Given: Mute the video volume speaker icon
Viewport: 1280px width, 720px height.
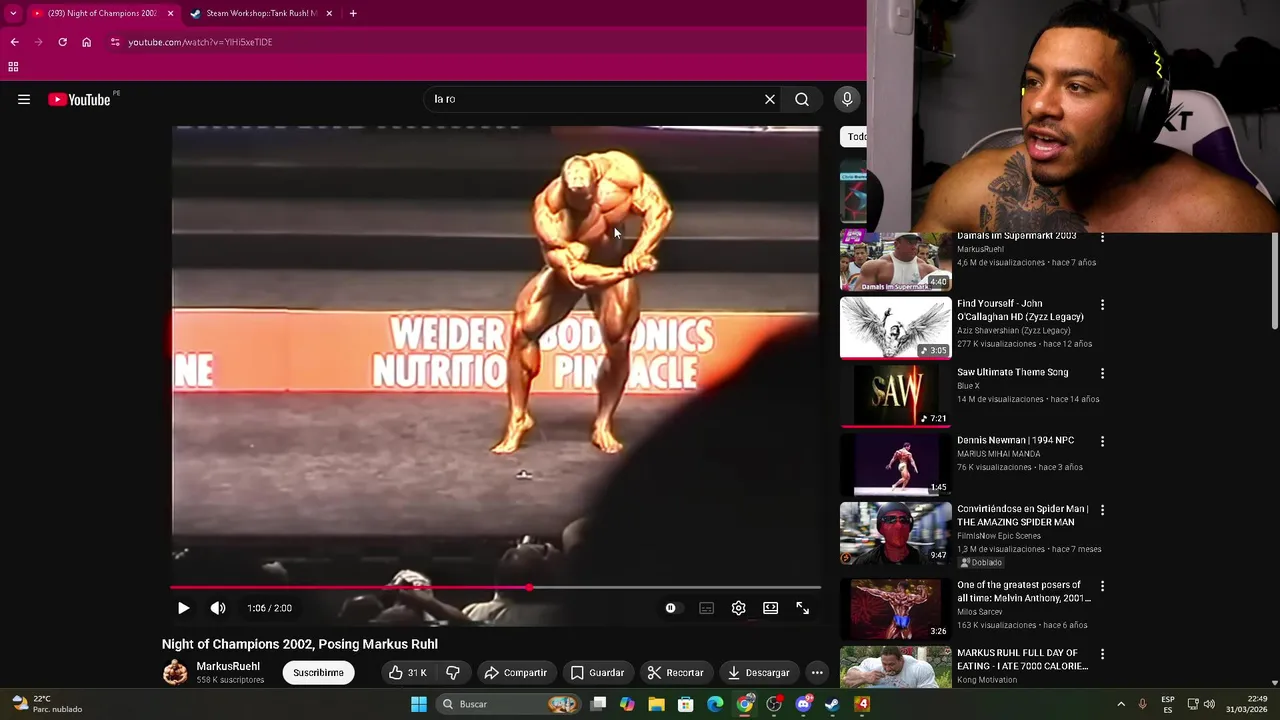Looking at the screenshot, I should point(218,608).
